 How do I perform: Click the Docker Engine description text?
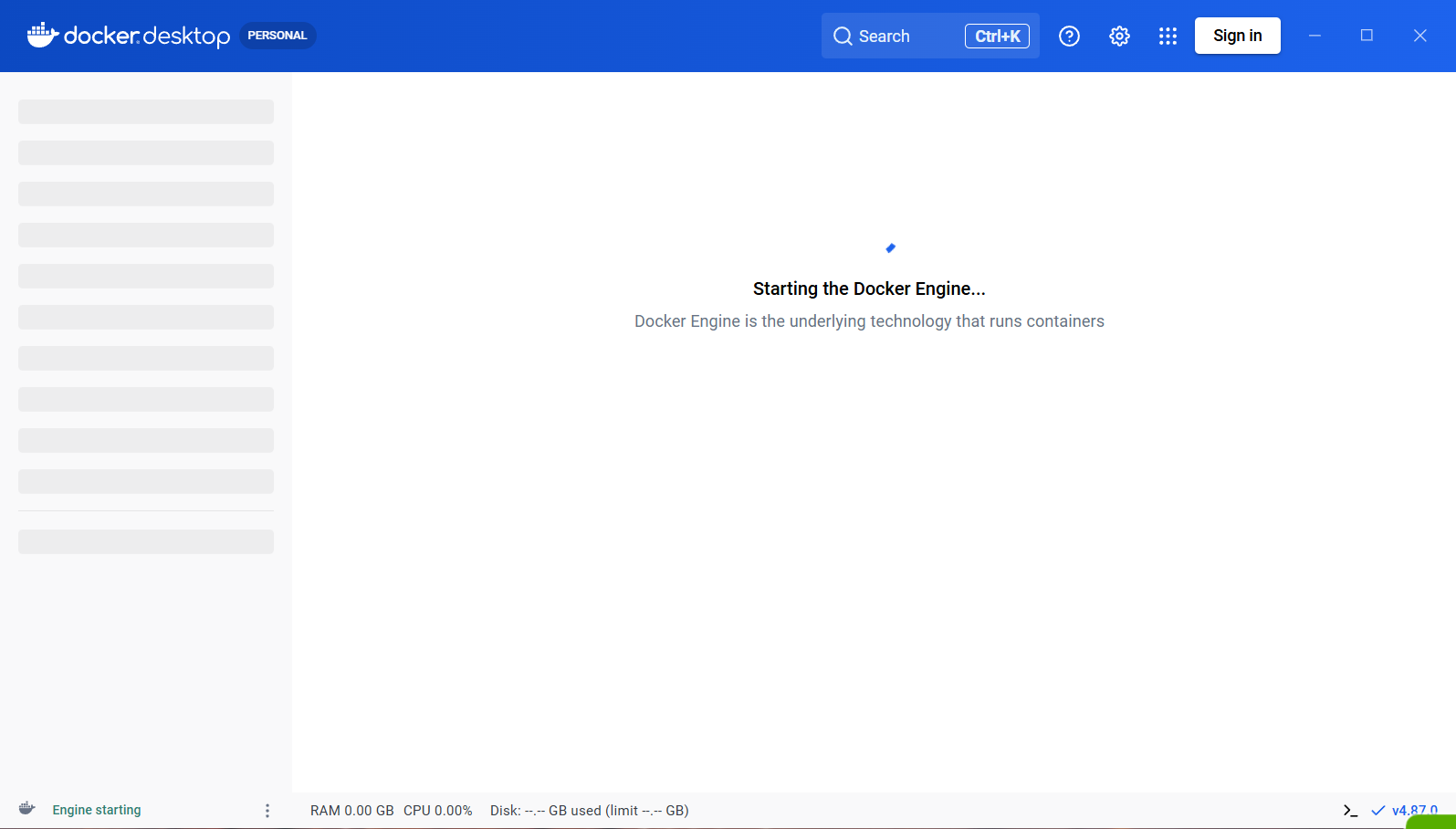click(x=869, y=321)
